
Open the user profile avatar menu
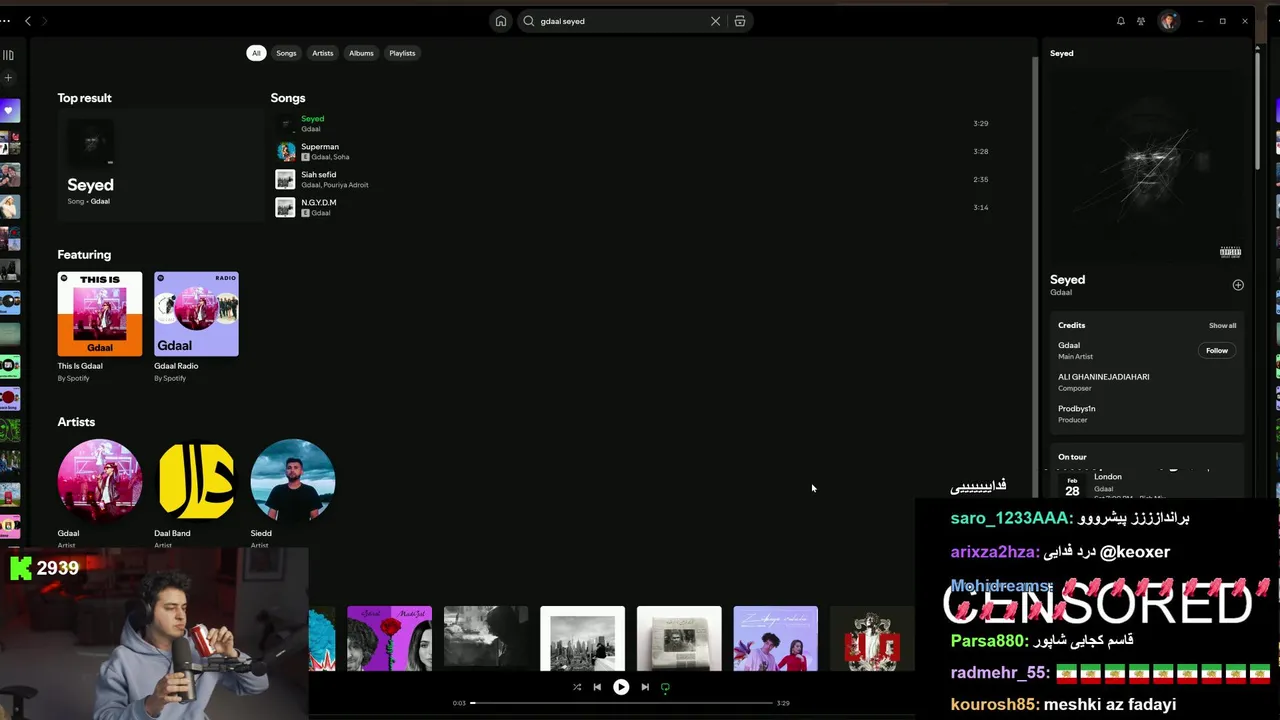pos(1168,21)
